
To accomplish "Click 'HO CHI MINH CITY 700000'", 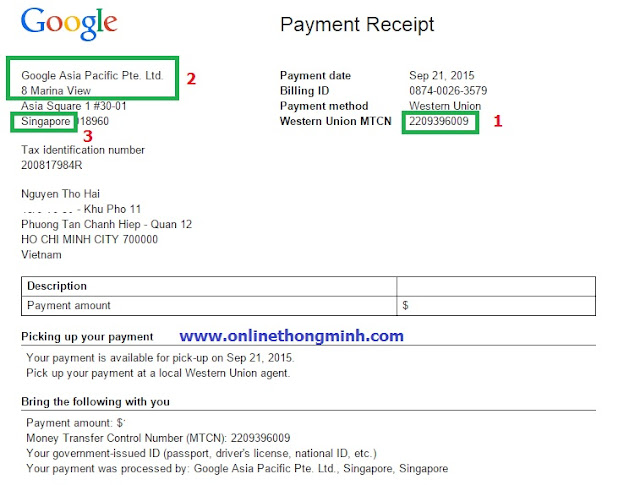I will point(89,239).
